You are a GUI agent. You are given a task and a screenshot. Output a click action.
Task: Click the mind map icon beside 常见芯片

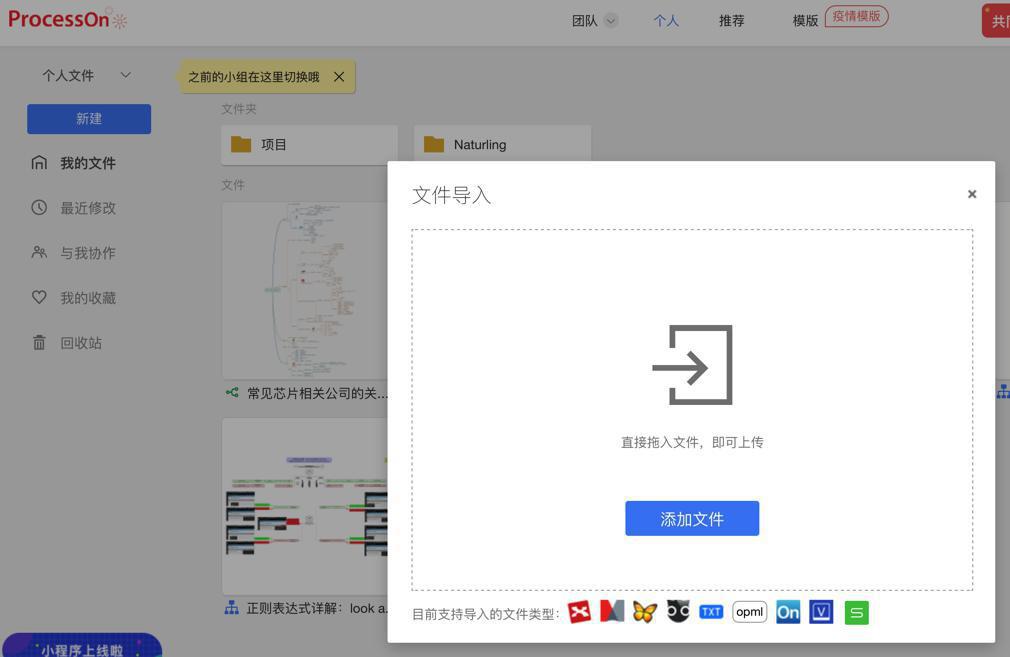232,392
